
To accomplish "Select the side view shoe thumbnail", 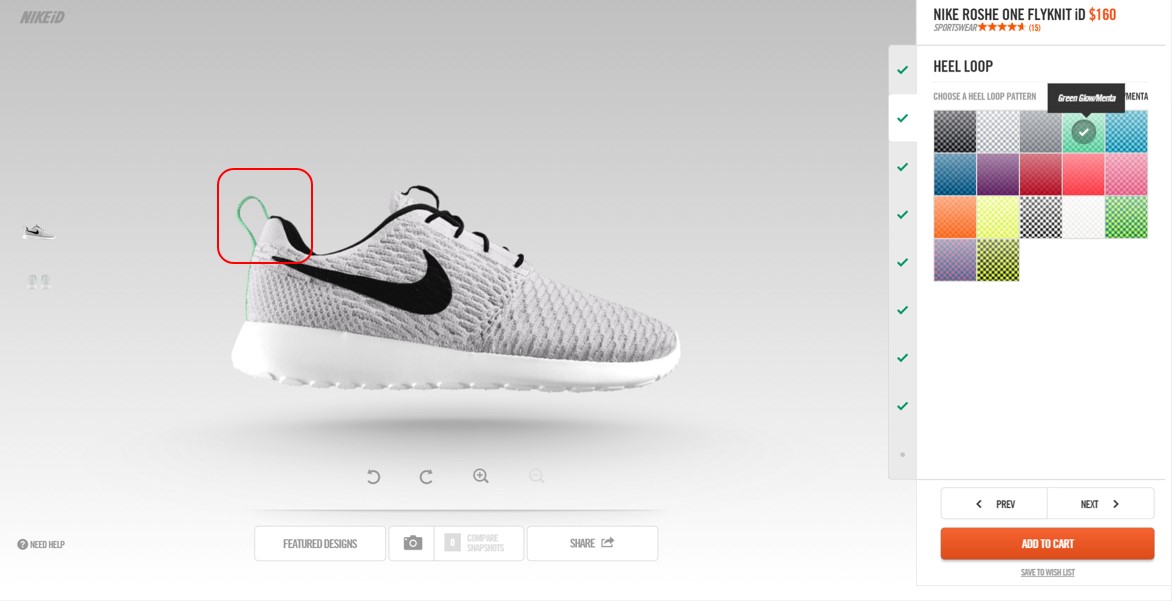I will (38, 232).
